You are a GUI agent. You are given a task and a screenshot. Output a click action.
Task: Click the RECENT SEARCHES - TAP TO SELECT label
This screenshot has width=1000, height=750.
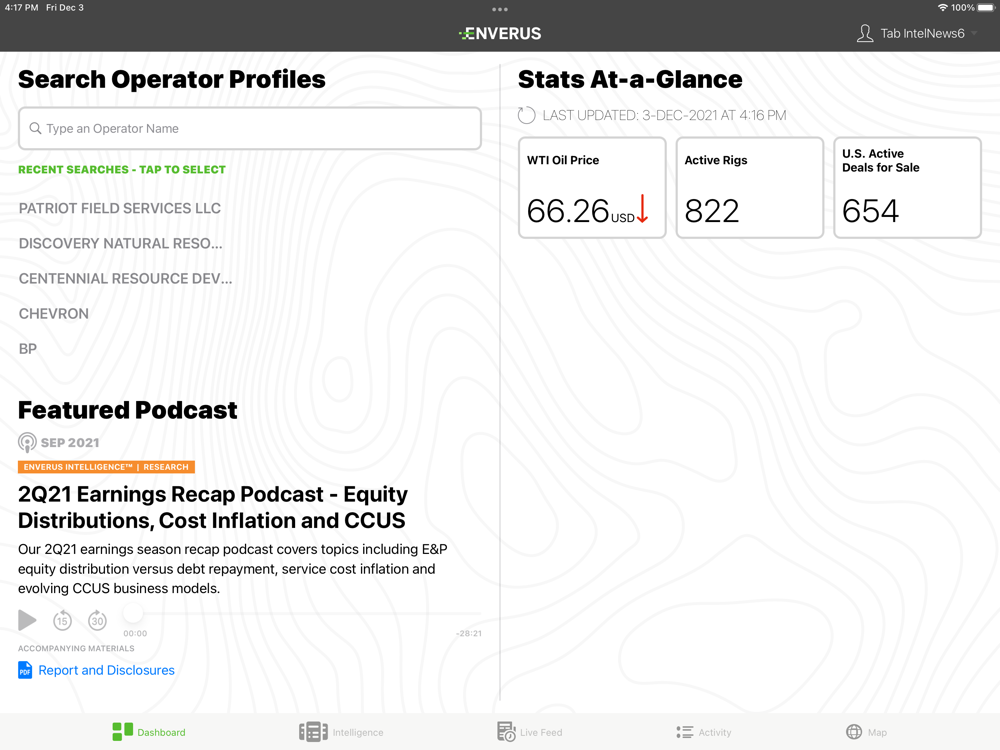click(122, 170)
